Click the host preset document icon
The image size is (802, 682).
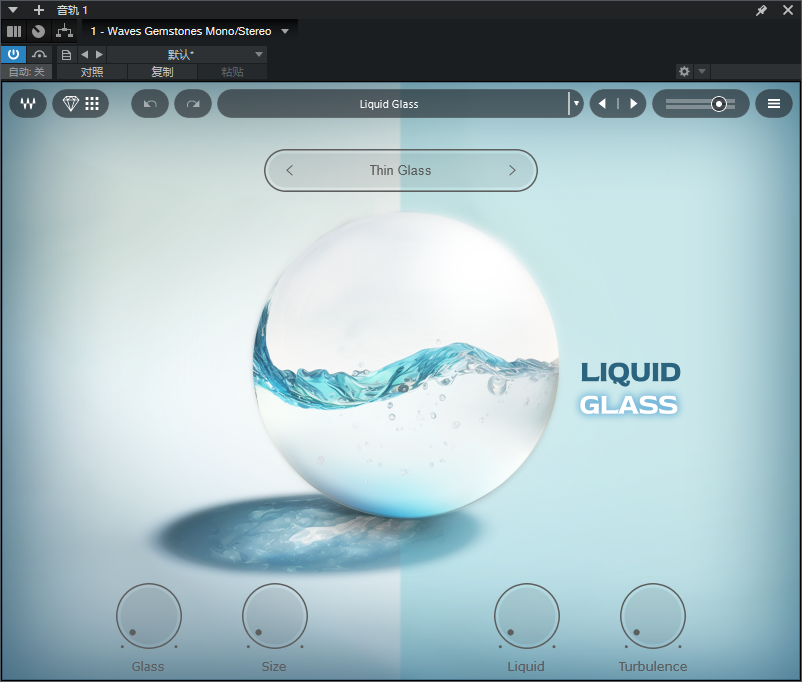coord(66,54)
